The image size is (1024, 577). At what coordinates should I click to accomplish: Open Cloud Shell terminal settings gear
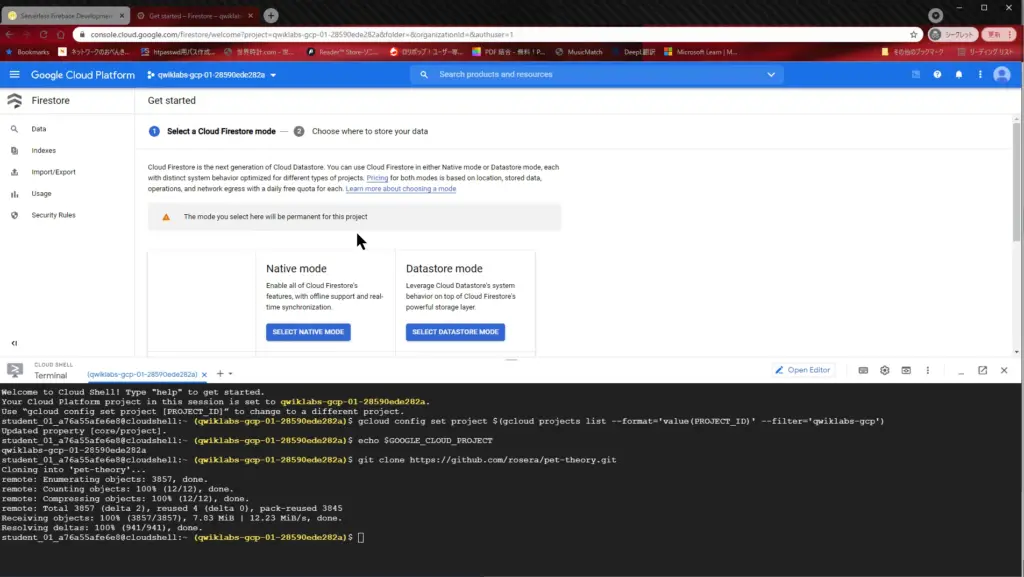click(x=885, y=370)
